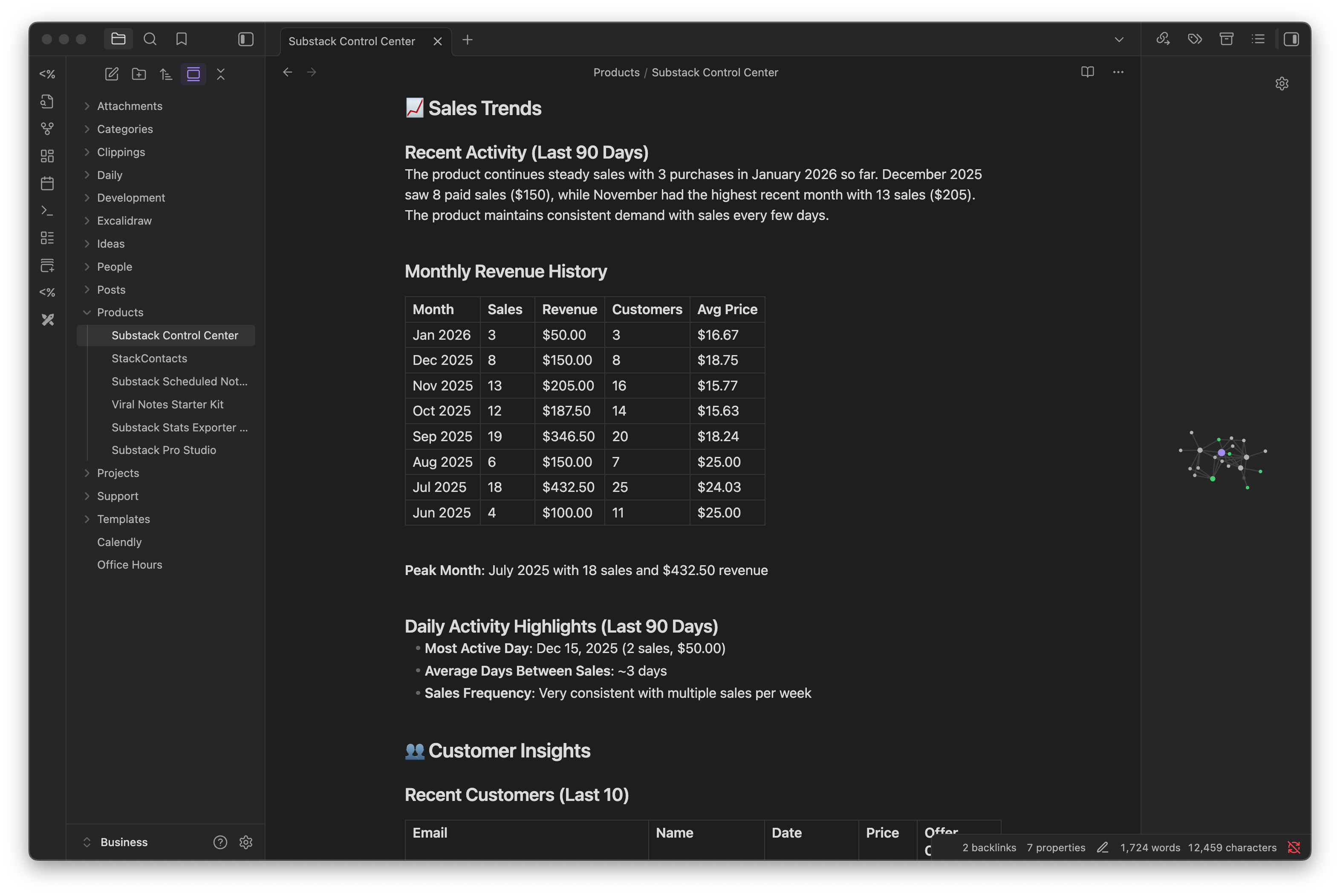Switch to reading view
The height and width of the screenshot is (896, 1340).
1087,72
